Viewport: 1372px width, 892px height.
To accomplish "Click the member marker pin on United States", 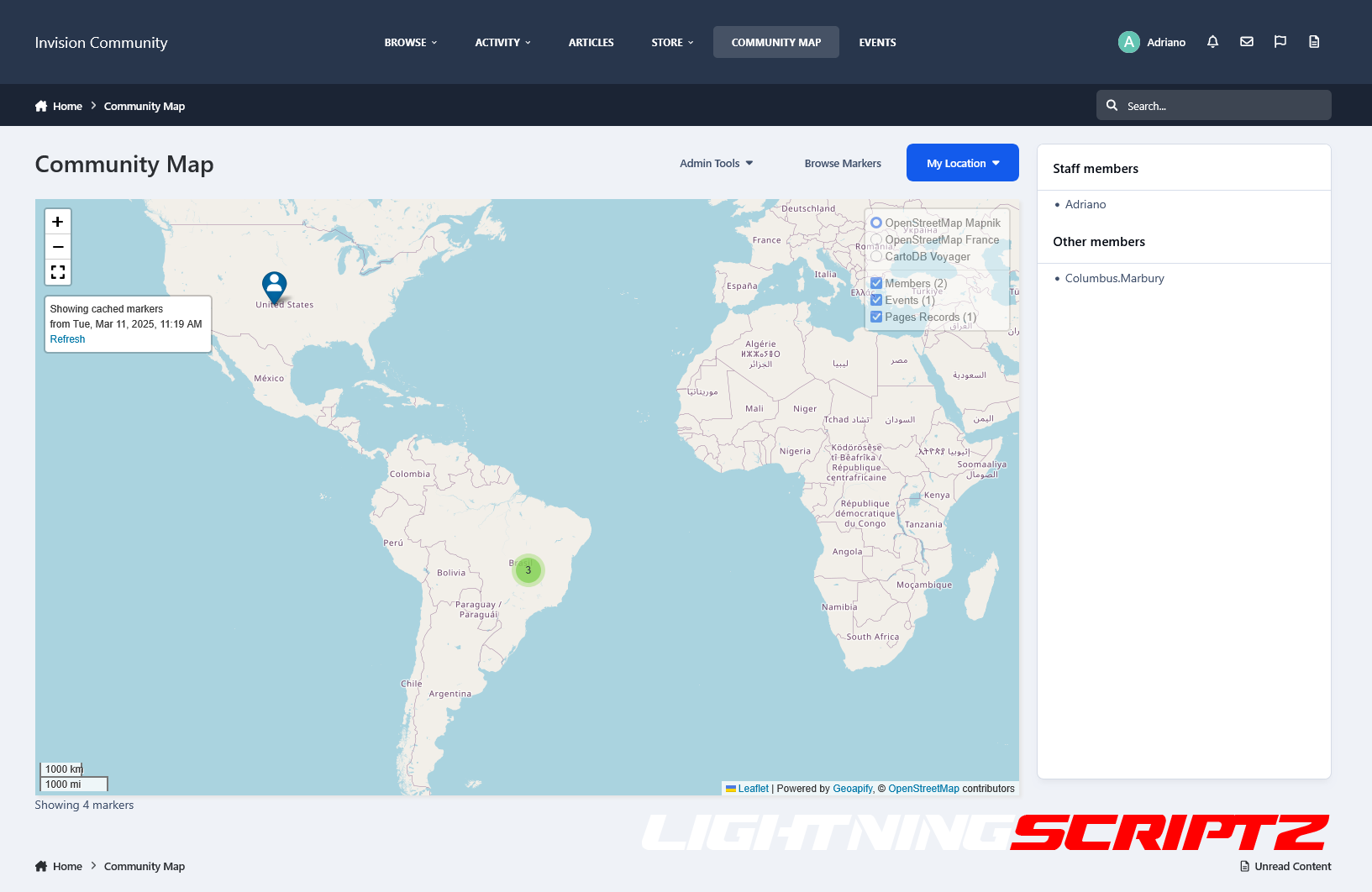I will (x=274, y=286).
